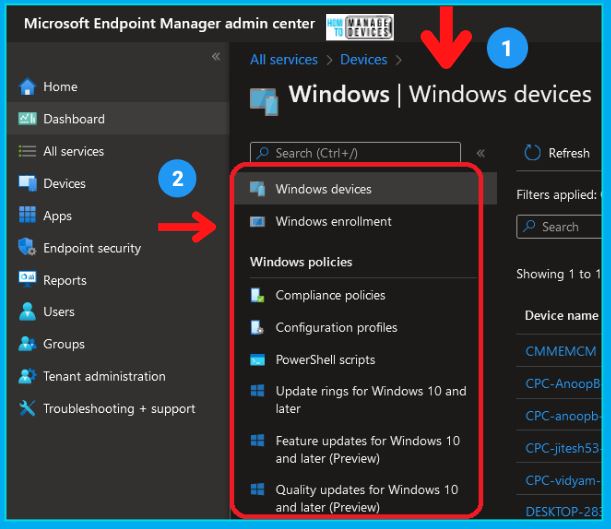The height and width of the screenshot is (529, 611).
Task: Click the Feature updates Windows logo icon
Action: 258,441
